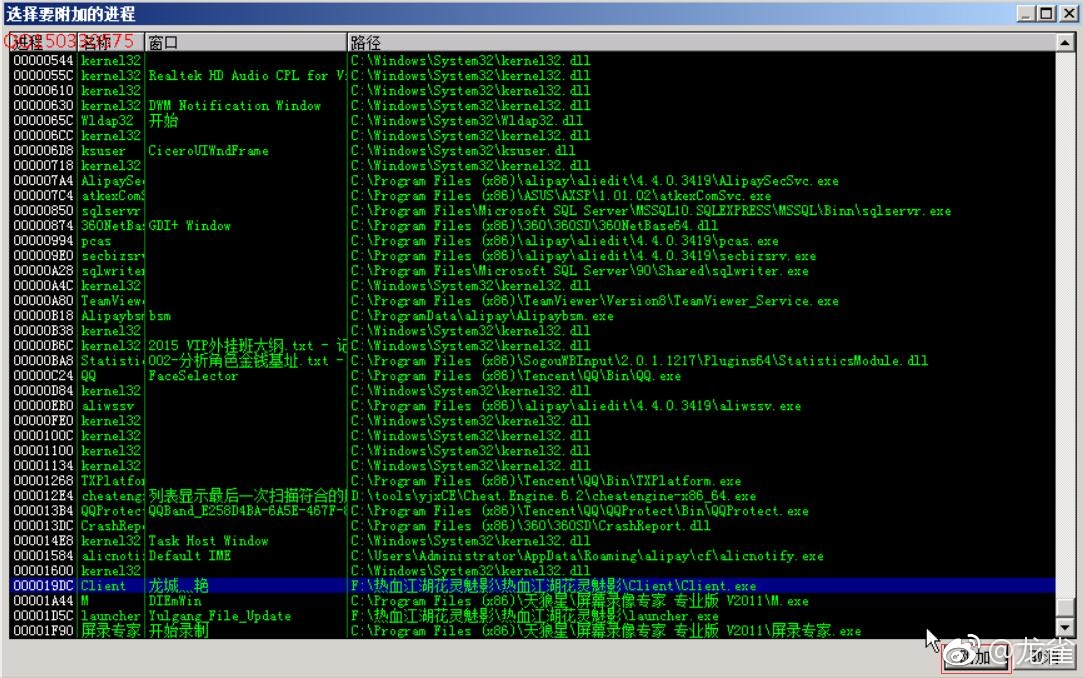Sort list by the 窗口 column header
The image size is (1084, 678).
pyautogui.click(x=245, y=42)
